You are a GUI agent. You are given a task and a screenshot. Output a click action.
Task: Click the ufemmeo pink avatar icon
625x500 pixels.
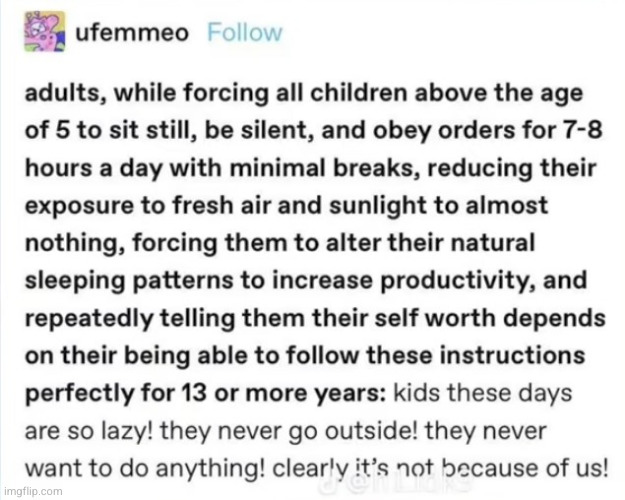click(43, 34)
